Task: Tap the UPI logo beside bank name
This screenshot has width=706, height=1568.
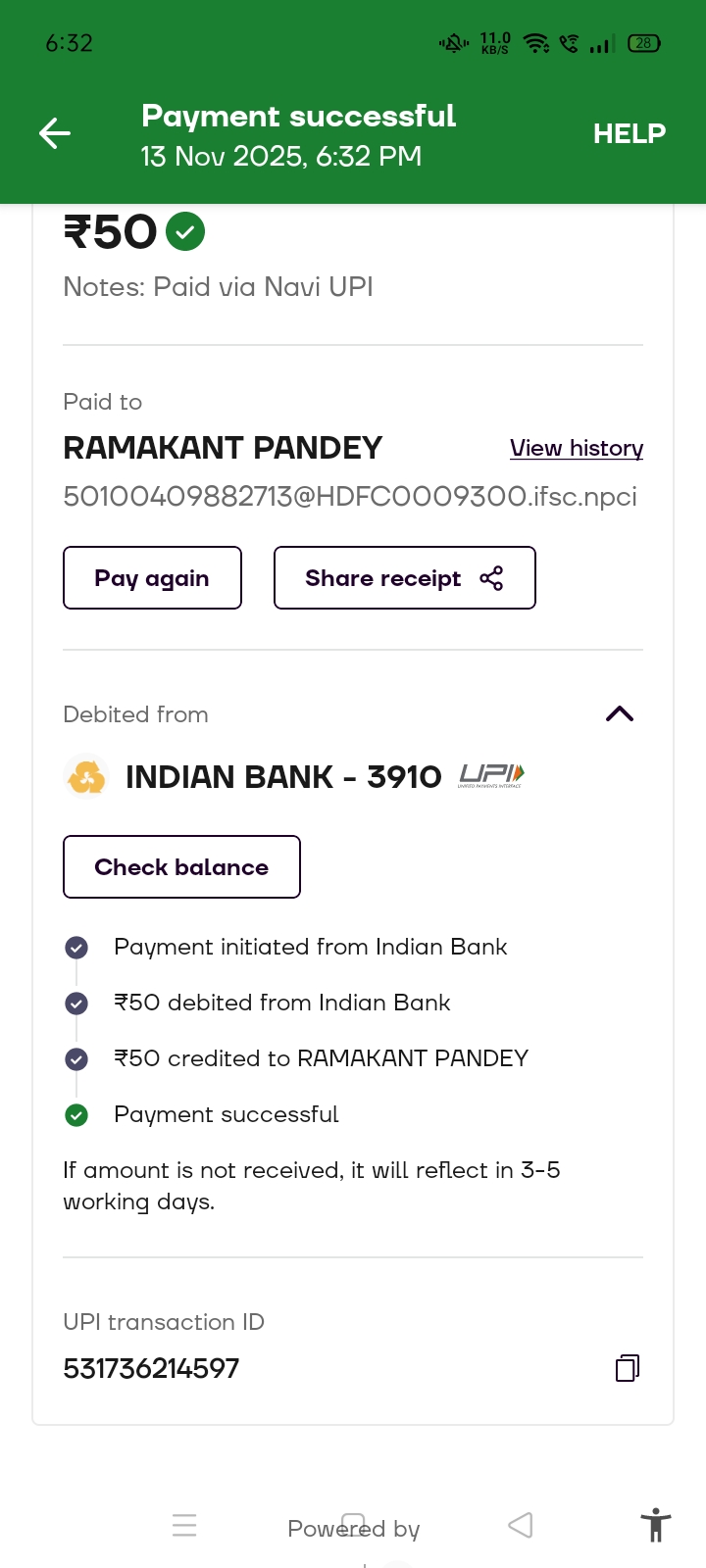Action: (491, 776)
